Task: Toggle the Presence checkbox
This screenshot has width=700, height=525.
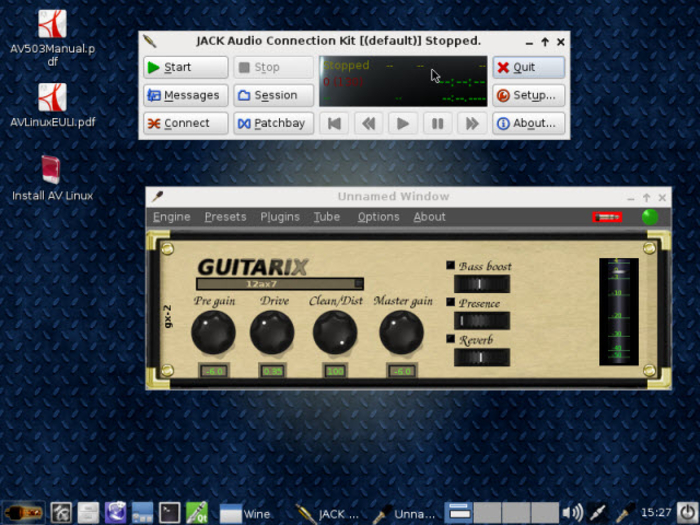Action: tap(451, 302)
